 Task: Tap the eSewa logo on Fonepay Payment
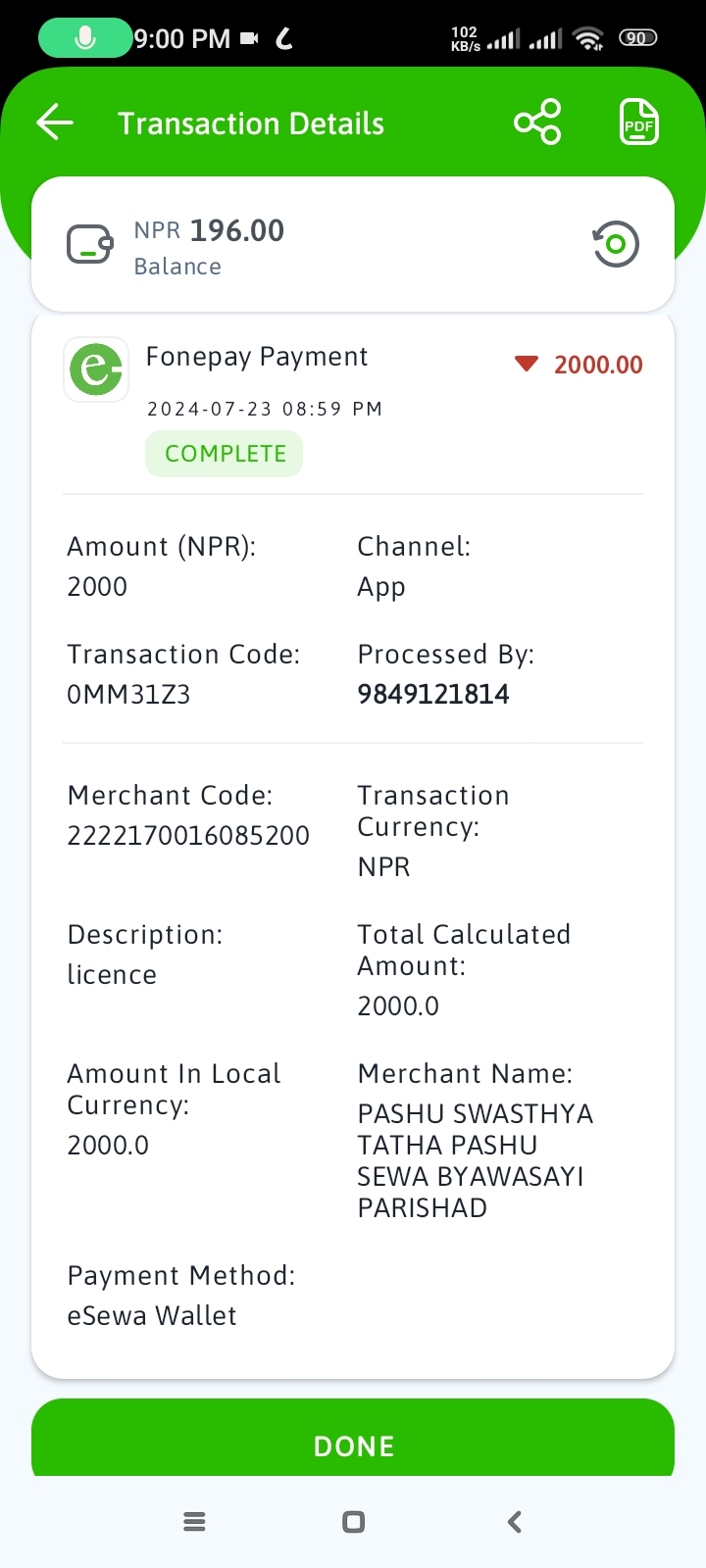click(96, 369)
